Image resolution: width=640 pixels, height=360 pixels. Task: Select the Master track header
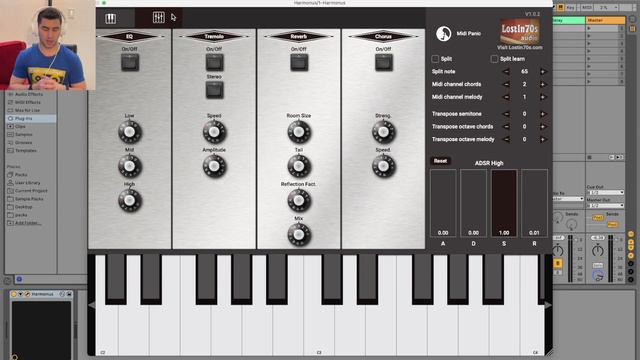605,20
